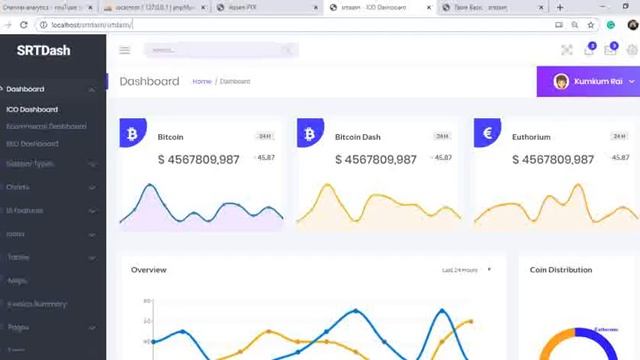View site information icon before URL
The width and height of the screenshot is (640, 360).
click(x=43, y=25)
